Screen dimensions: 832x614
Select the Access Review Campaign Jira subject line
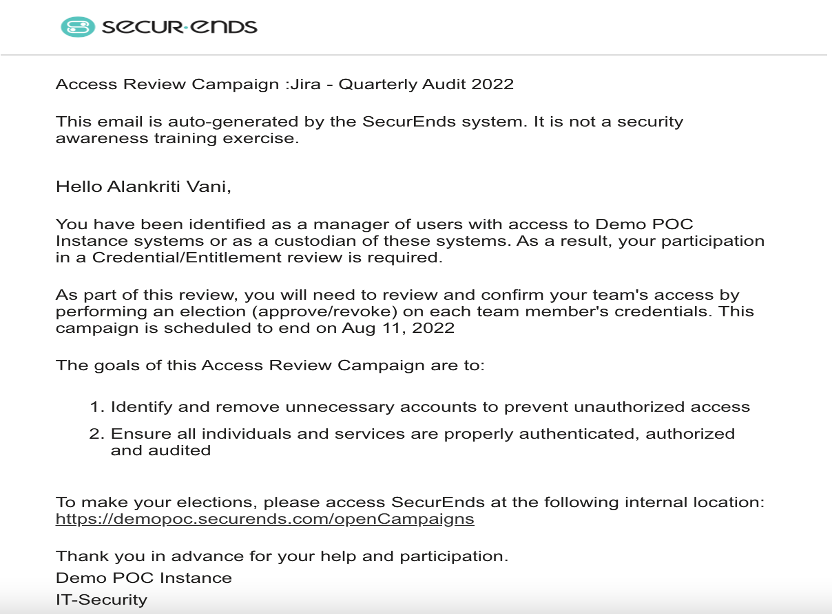coord(284,84)
